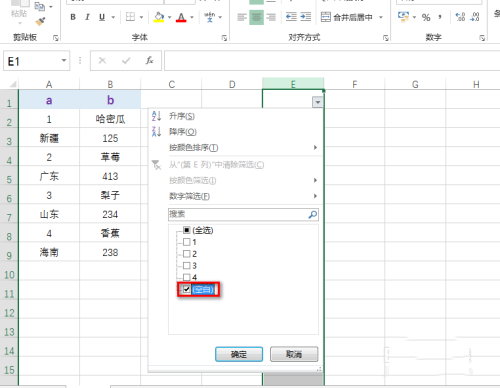Click the 取消 cancel button
Image resolution: width=500 pixels, height=388 pixels.
point(294,354)
